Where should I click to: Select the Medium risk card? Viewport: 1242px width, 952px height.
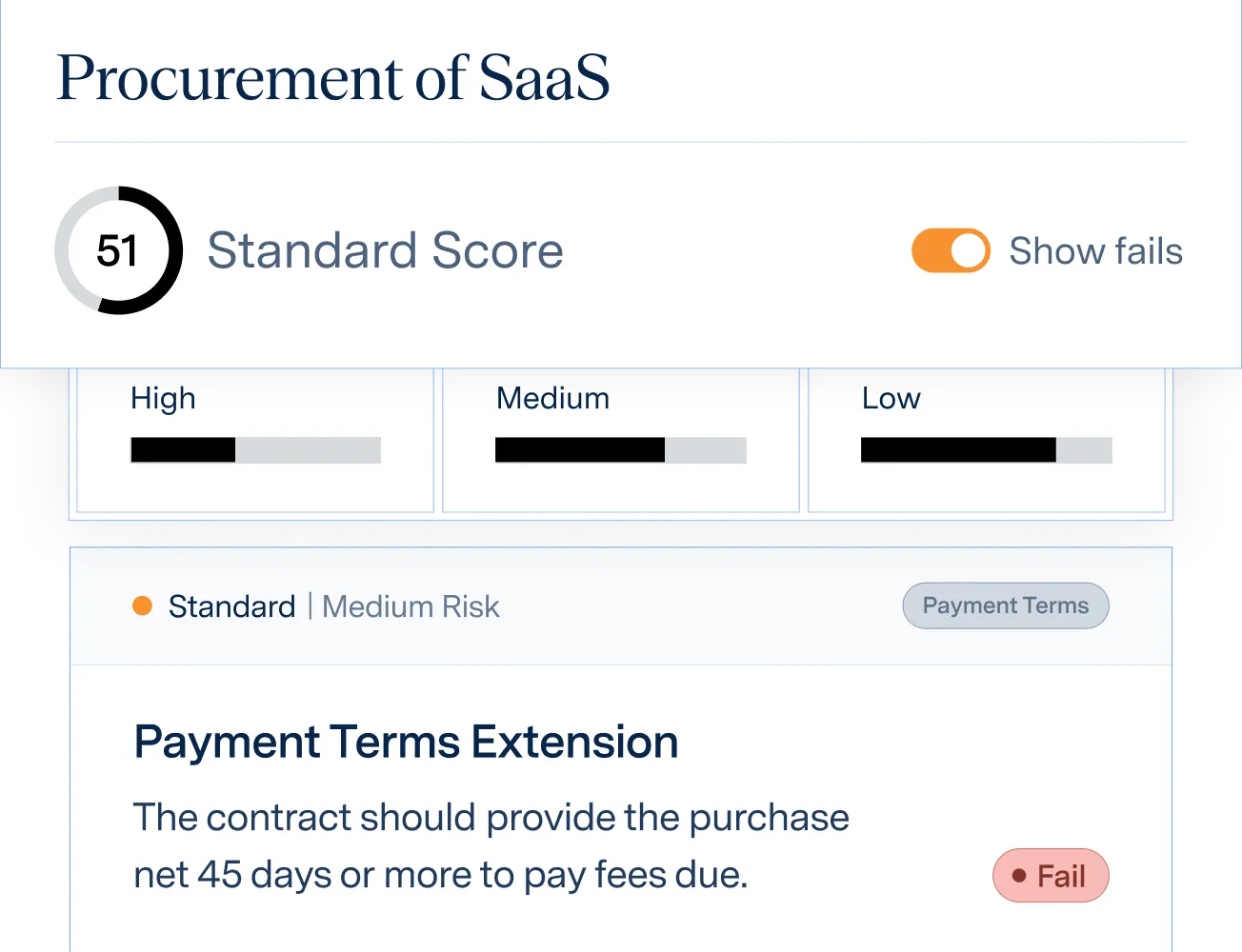coord(621,440)
